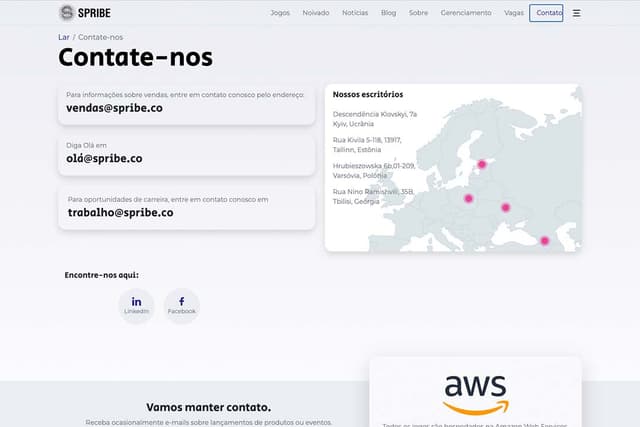
Task: Select the Warsaw pink map marker in Poland
Action: [x=469, y=198]
